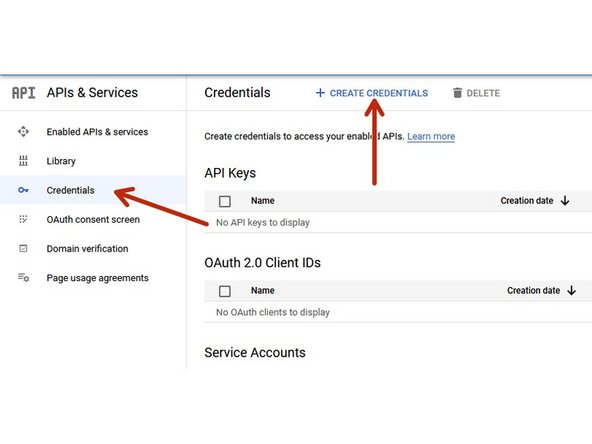Click the API Keys section heading

pos(230,173)
